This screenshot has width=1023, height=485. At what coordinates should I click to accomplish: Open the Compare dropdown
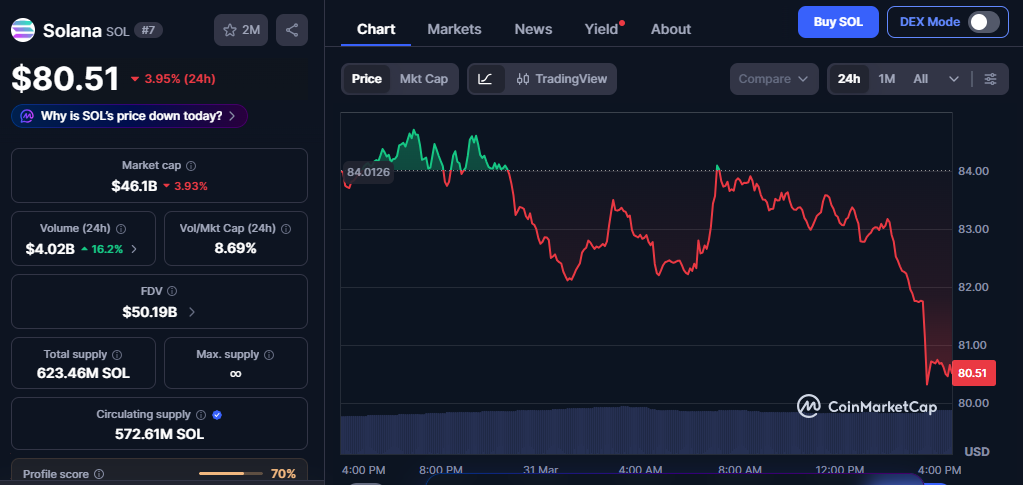tap(774, 79)
